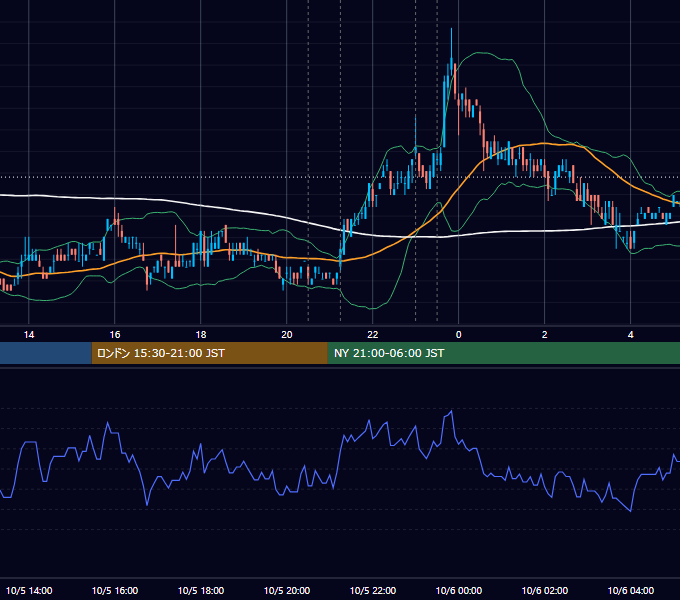
Task: Click the 10/5 18:00 timestamp on the oscillator axis
Action: (201, 590)
